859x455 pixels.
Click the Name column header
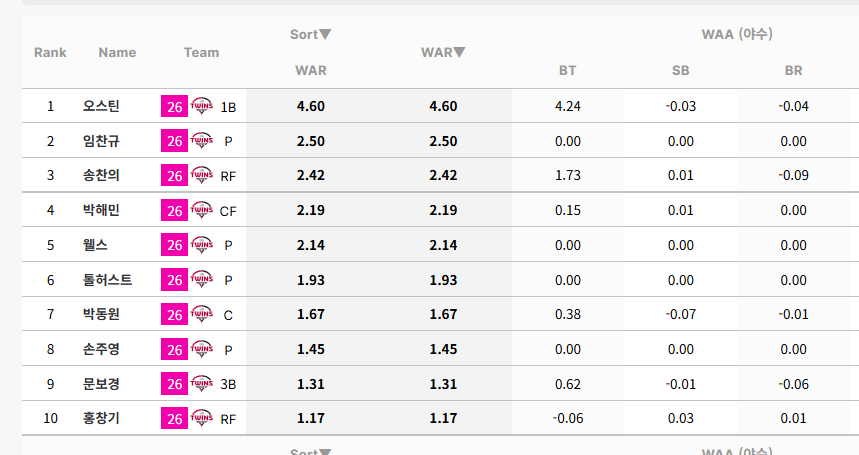tap(117, 53)
